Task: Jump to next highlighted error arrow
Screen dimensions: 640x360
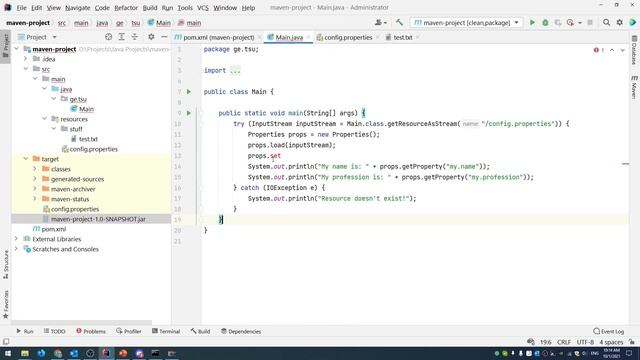Action: 622,50
